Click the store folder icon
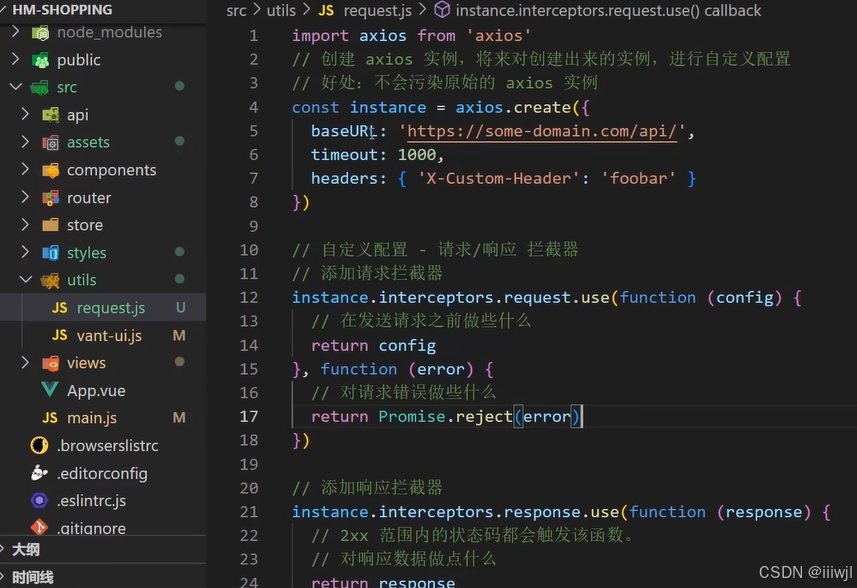Screen dimensions: 857x588 [x=50, y=225]
